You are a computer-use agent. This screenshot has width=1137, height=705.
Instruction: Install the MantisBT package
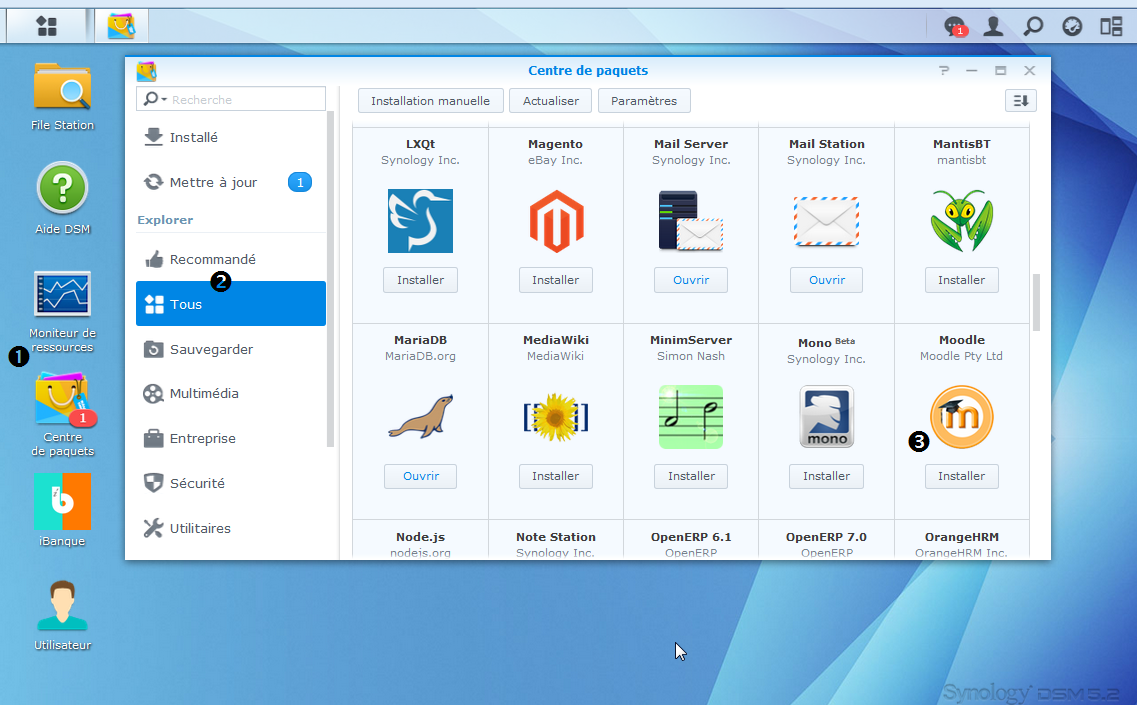point(962,280)
